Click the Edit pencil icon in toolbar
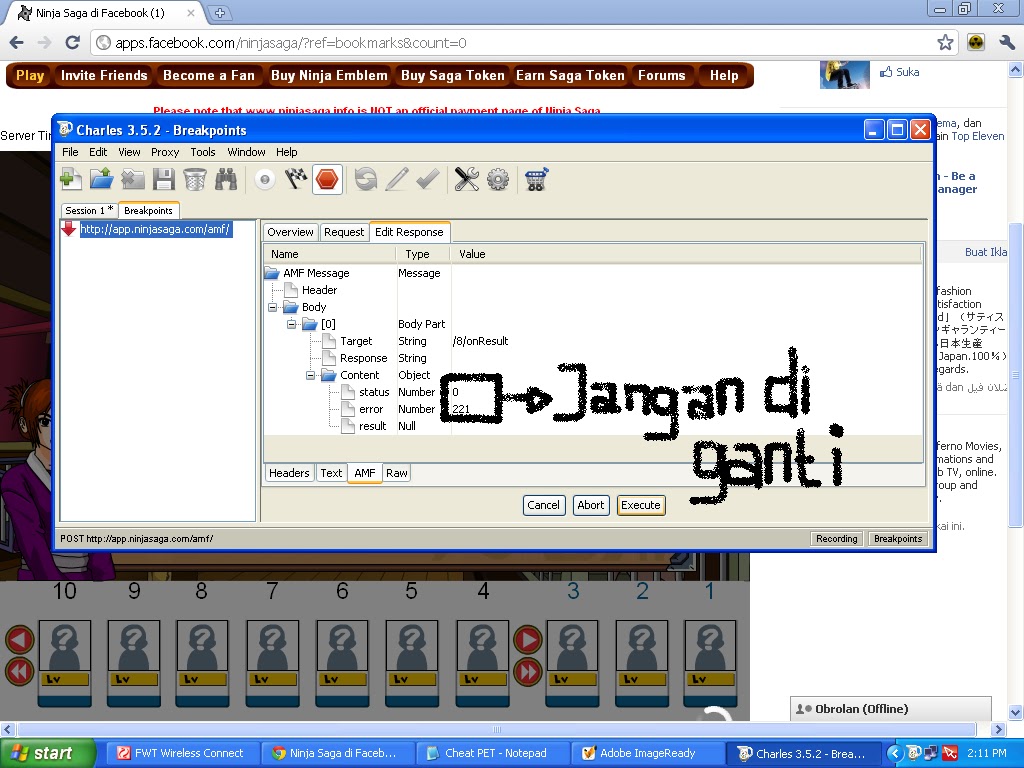1024x768 pixels. point(397,179)
